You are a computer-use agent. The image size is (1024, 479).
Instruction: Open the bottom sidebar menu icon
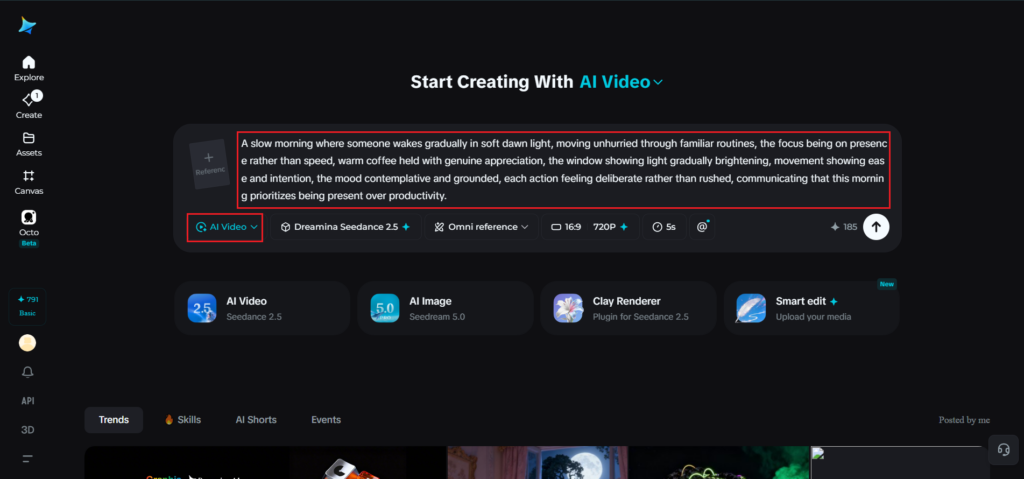pyautogui.click(x=27, y=458)
